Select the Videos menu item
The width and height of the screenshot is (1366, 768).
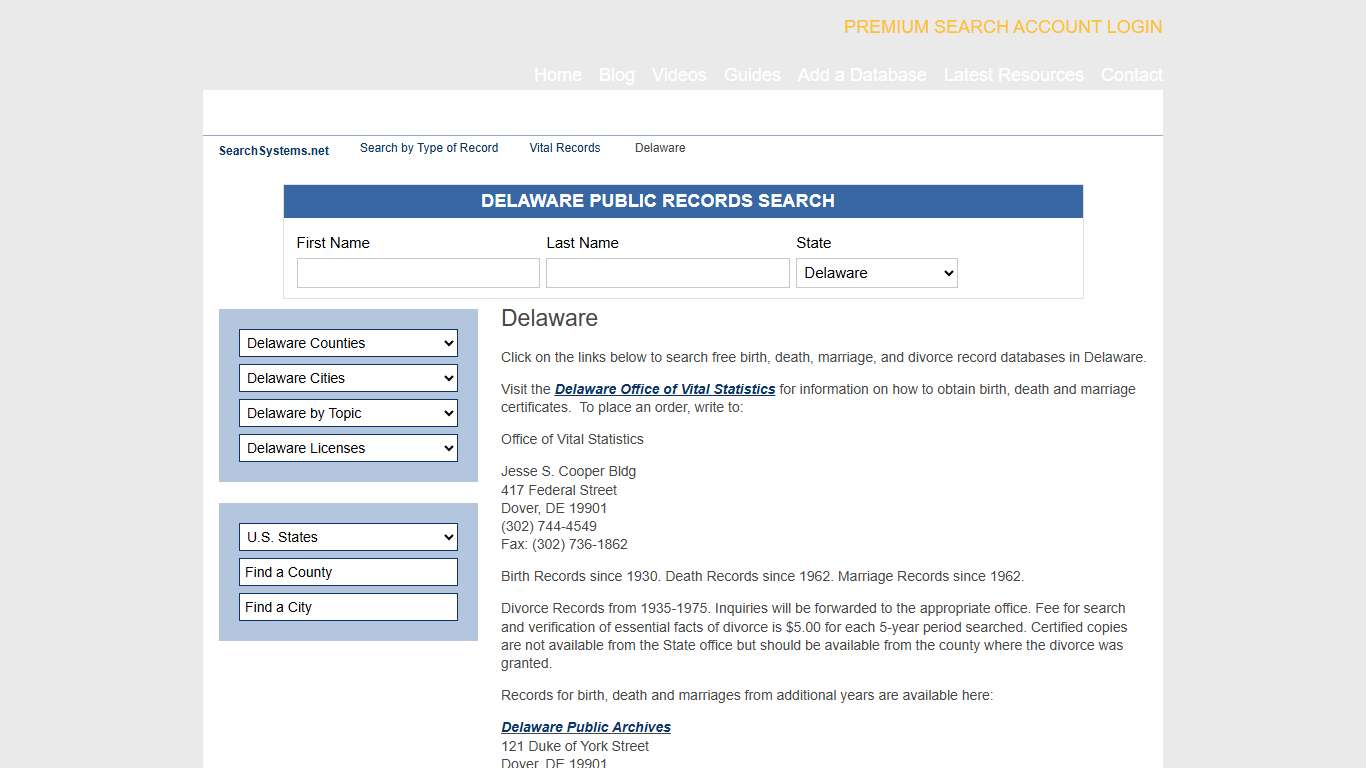(679, 75)
